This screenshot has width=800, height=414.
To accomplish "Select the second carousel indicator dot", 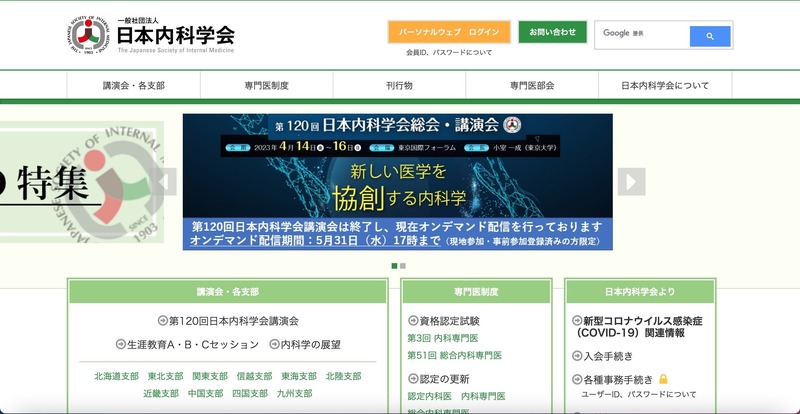I will [x=403, y=266].
